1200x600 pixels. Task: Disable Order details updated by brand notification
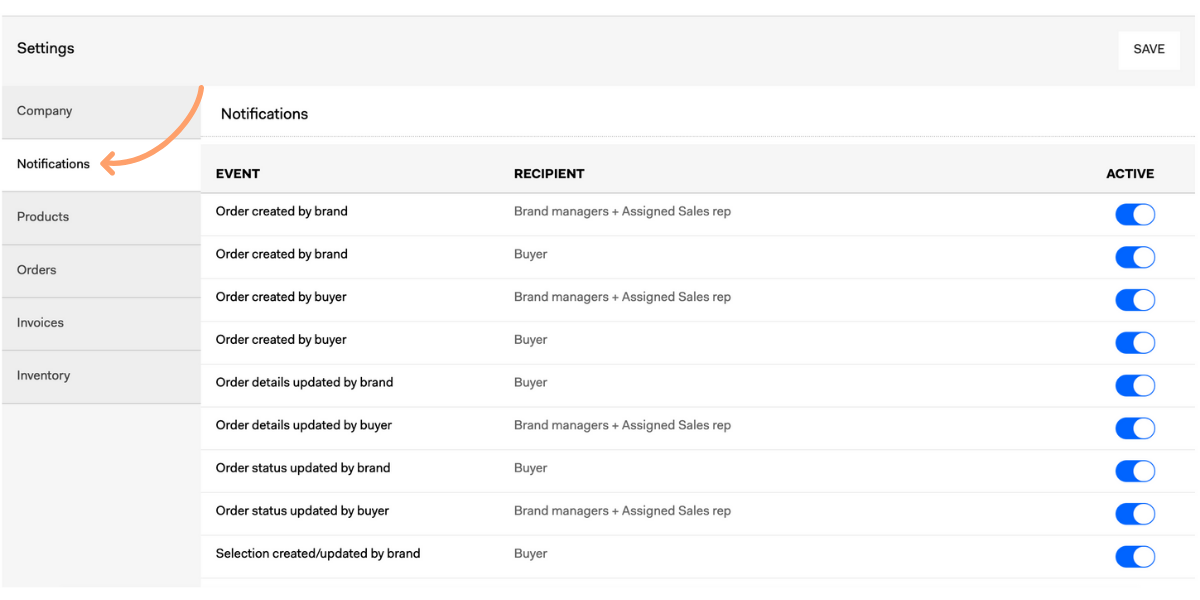1135,386
